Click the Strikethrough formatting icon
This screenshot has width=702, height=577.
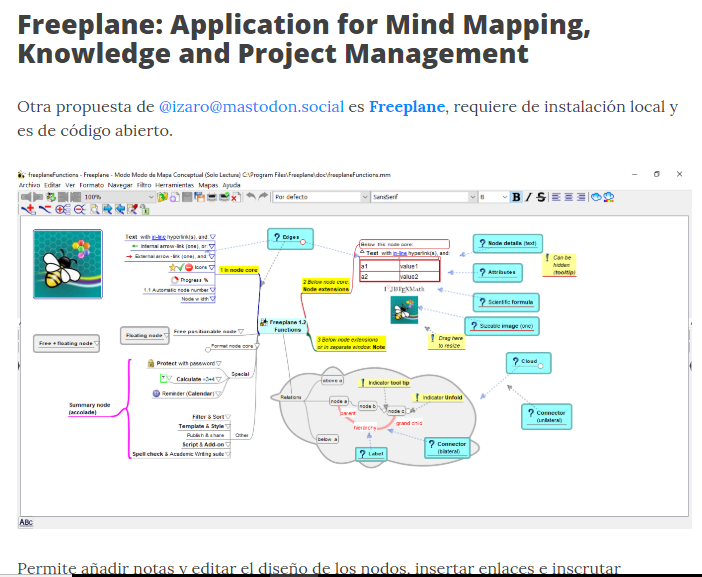point(541,197)
